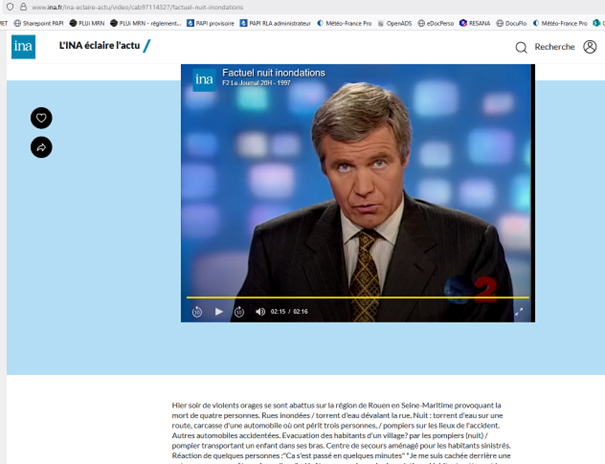Open the Météo-France Pro bookmark after DocuFlo
Viewport: 605px width, 464px height.
click(560, 23)
